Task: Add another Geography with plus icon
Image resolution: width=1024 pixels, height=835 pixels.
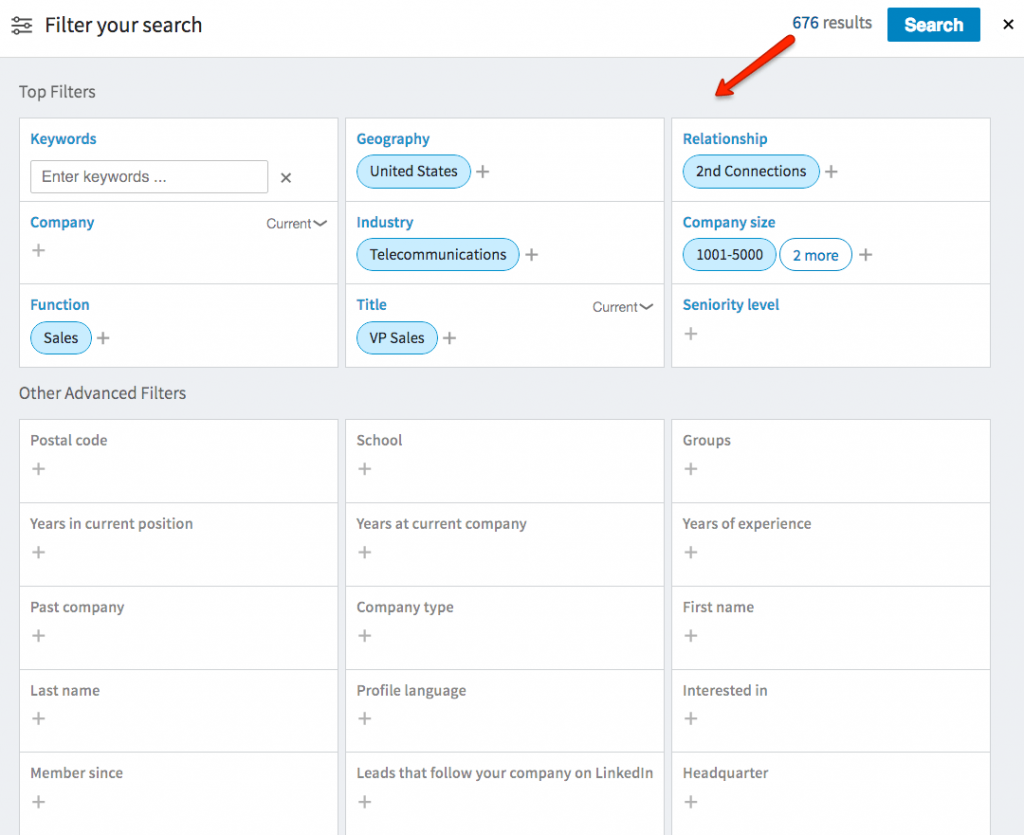Action: click(483, 172)
